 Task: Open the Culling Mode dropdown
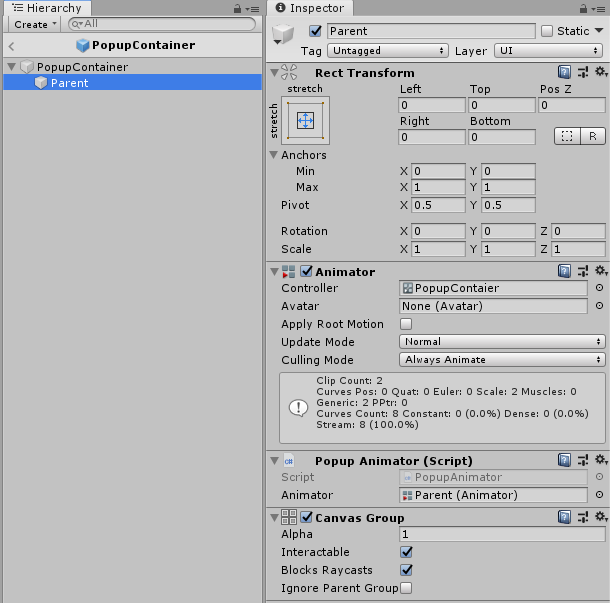click(x=502, y=359)
